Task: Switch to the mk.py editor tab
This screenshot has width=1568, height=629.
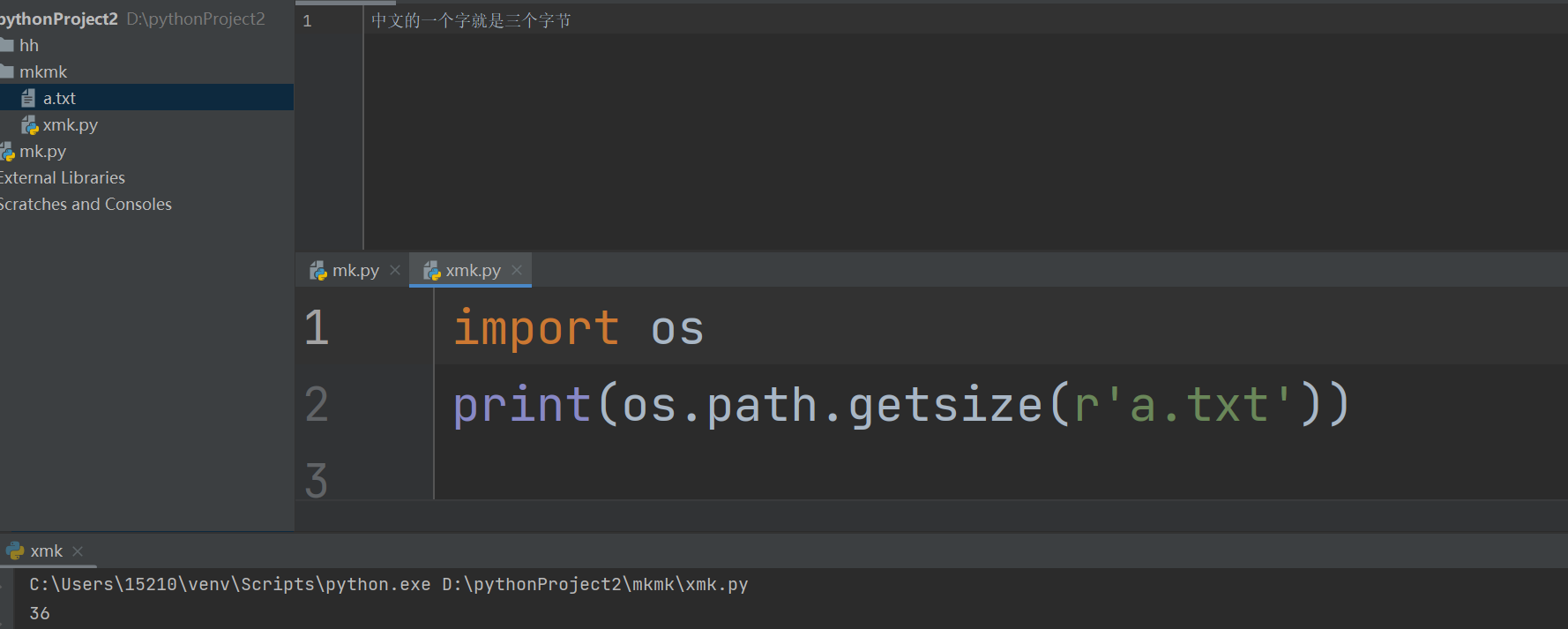Action: (x=355, y=271)
